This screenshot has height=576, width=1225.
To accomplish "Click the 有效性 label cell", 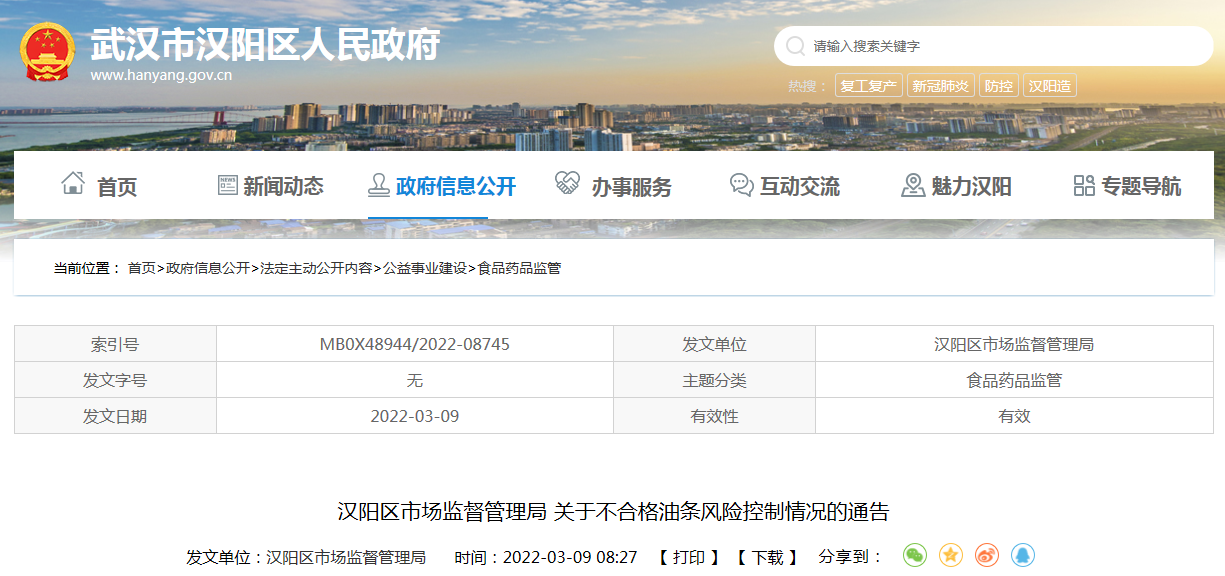I will click(x=714, y=416).
